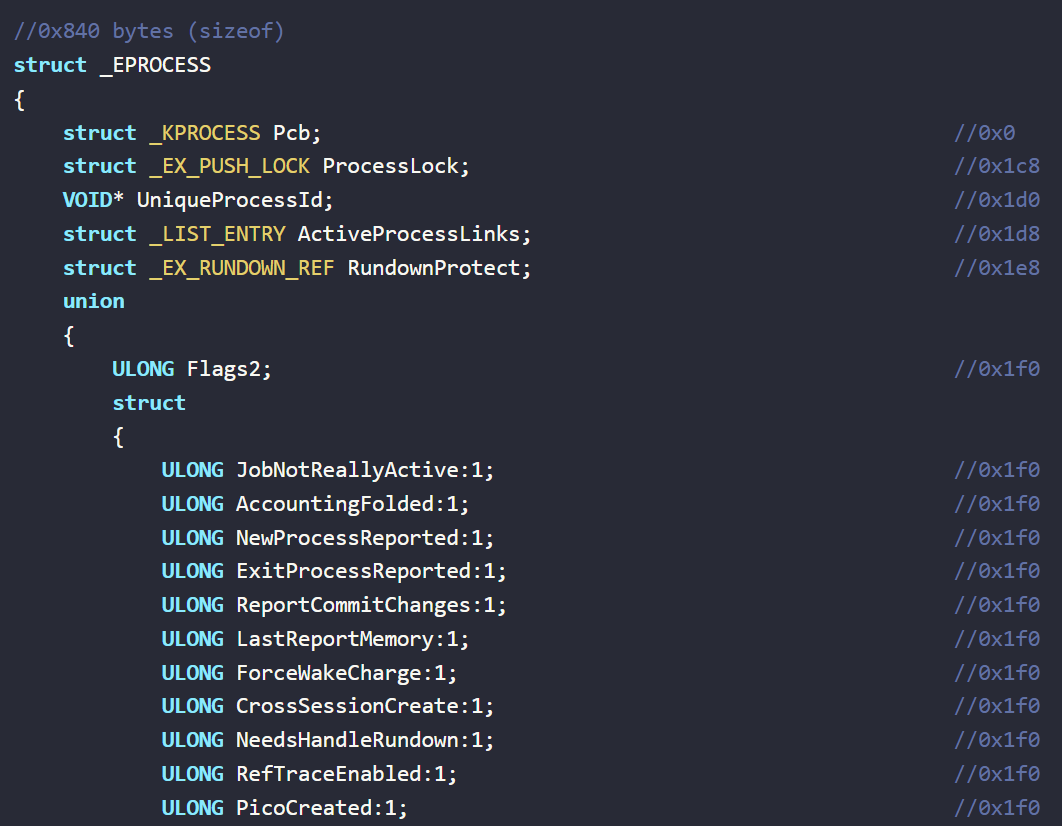Click the //0x0 offset comment
Viewport: 1062px width, 826px height.
tap(985, 133)
